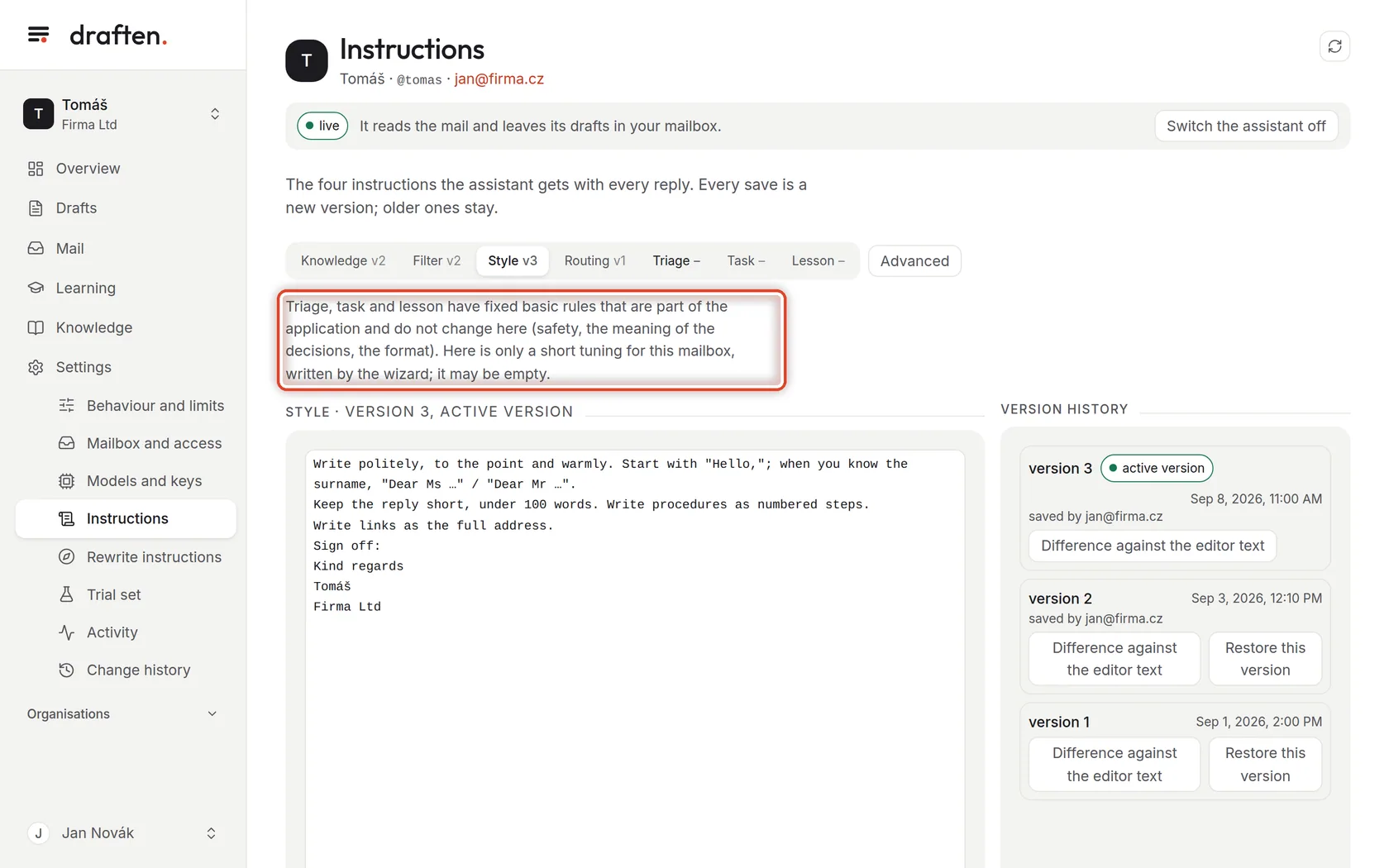Click Switch the assistant off
The image size is (1389, 868).
click(1246, 126)
